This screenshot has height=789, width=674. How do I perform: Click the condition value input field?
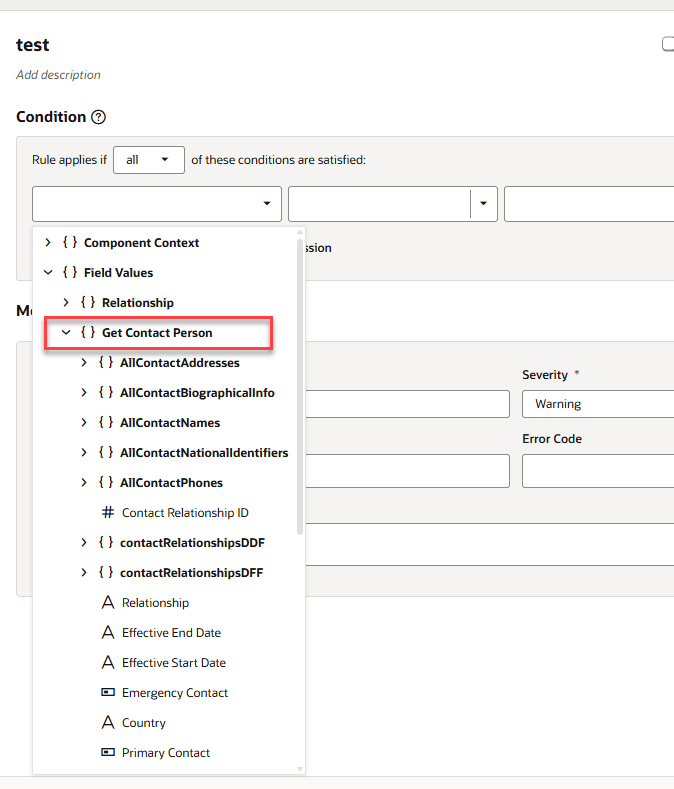[589, 204]
